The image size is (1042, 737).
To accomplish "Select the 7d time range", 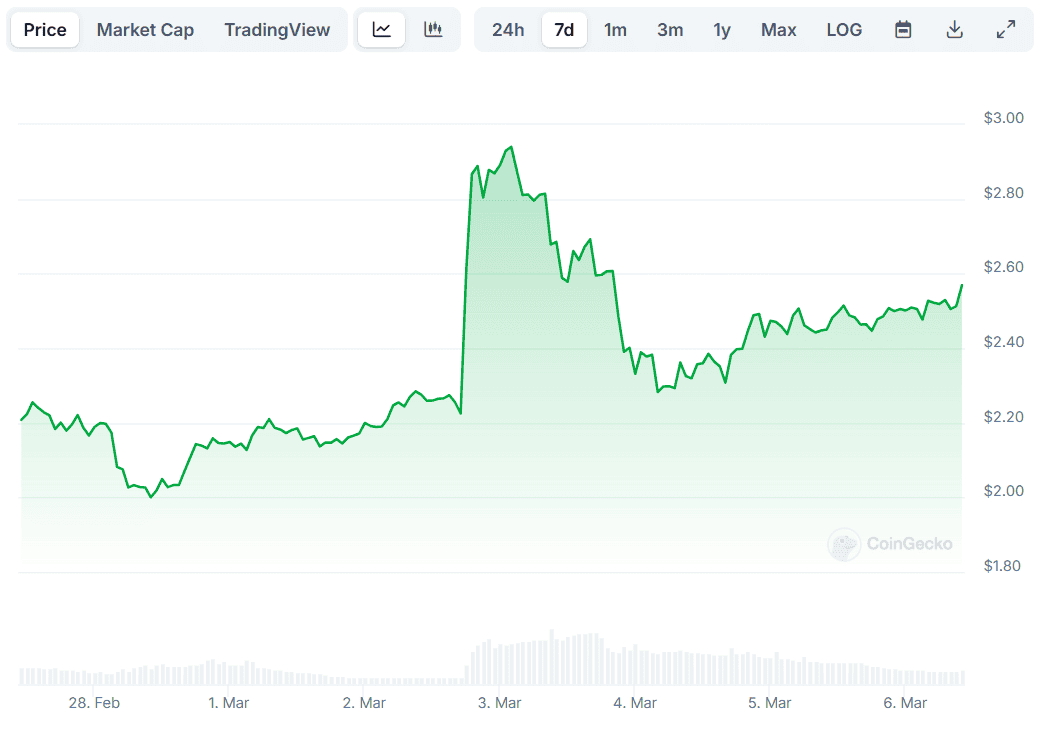I will click(564, 30).
